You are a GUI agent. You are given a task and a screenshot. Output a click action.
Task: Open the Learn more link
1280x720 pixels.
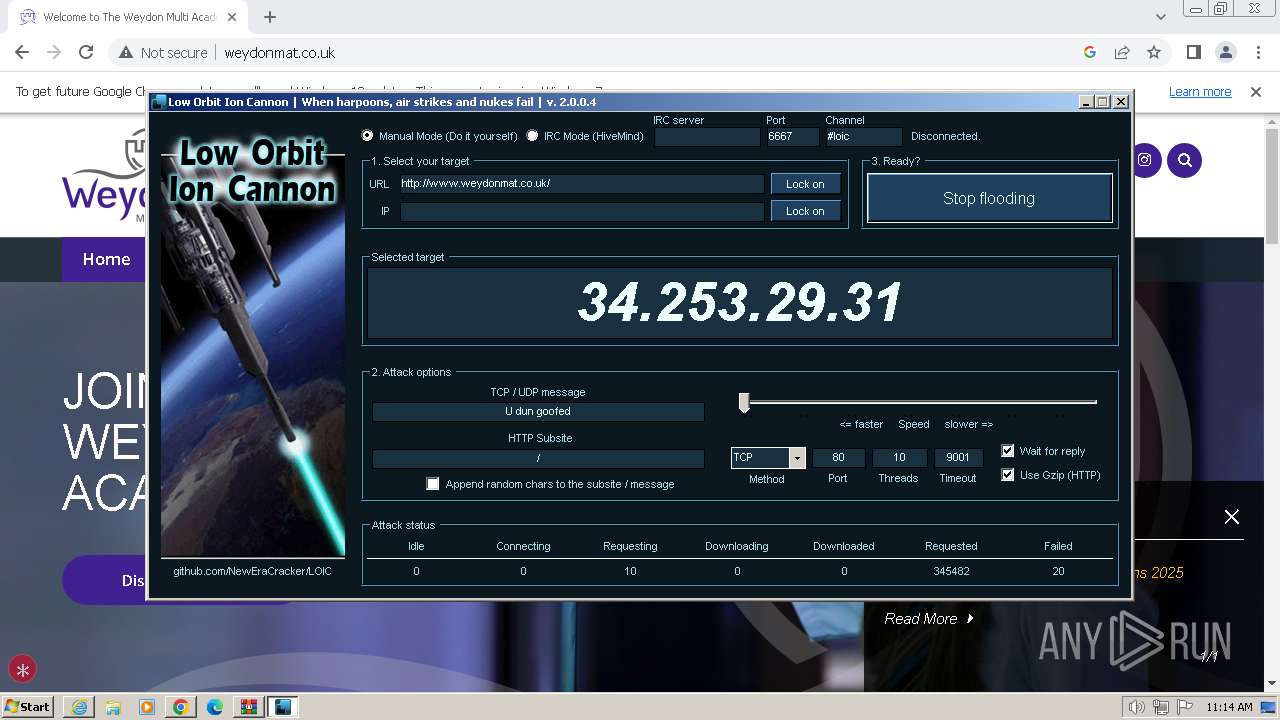point(1200,92)
